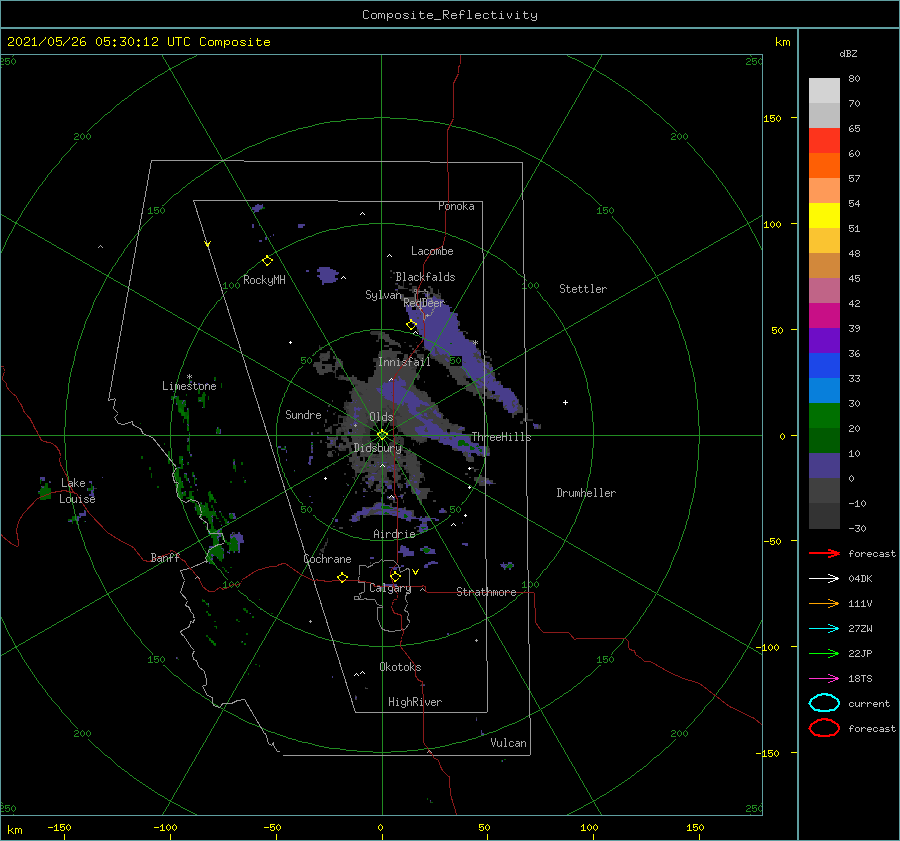Select the light gray 70-80 dBZ swatch
The image size is (900, 841).
pyautogui.click(x=824, y=91)
